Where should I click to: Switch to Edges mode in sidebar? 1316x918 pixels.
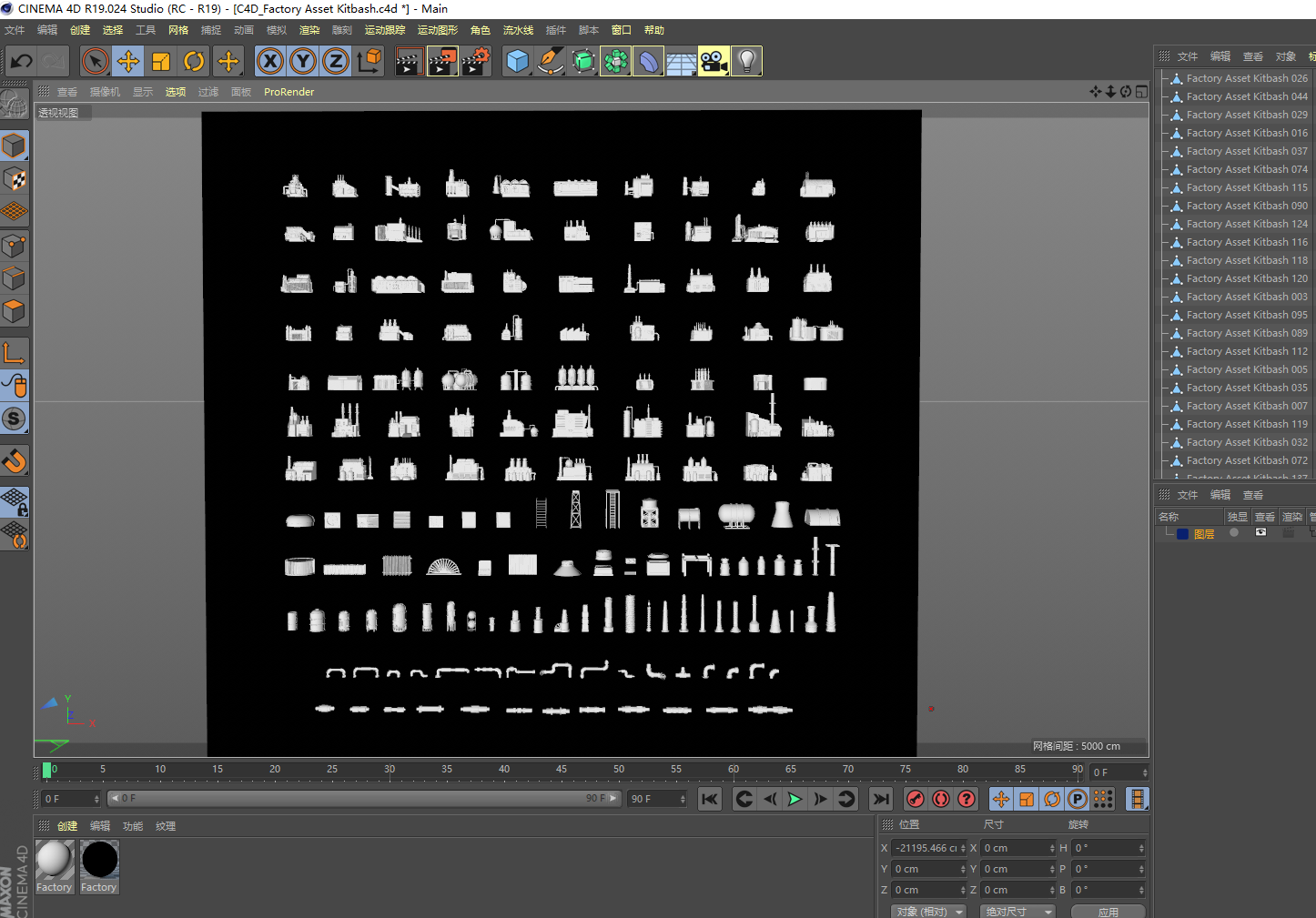point(14,278)
